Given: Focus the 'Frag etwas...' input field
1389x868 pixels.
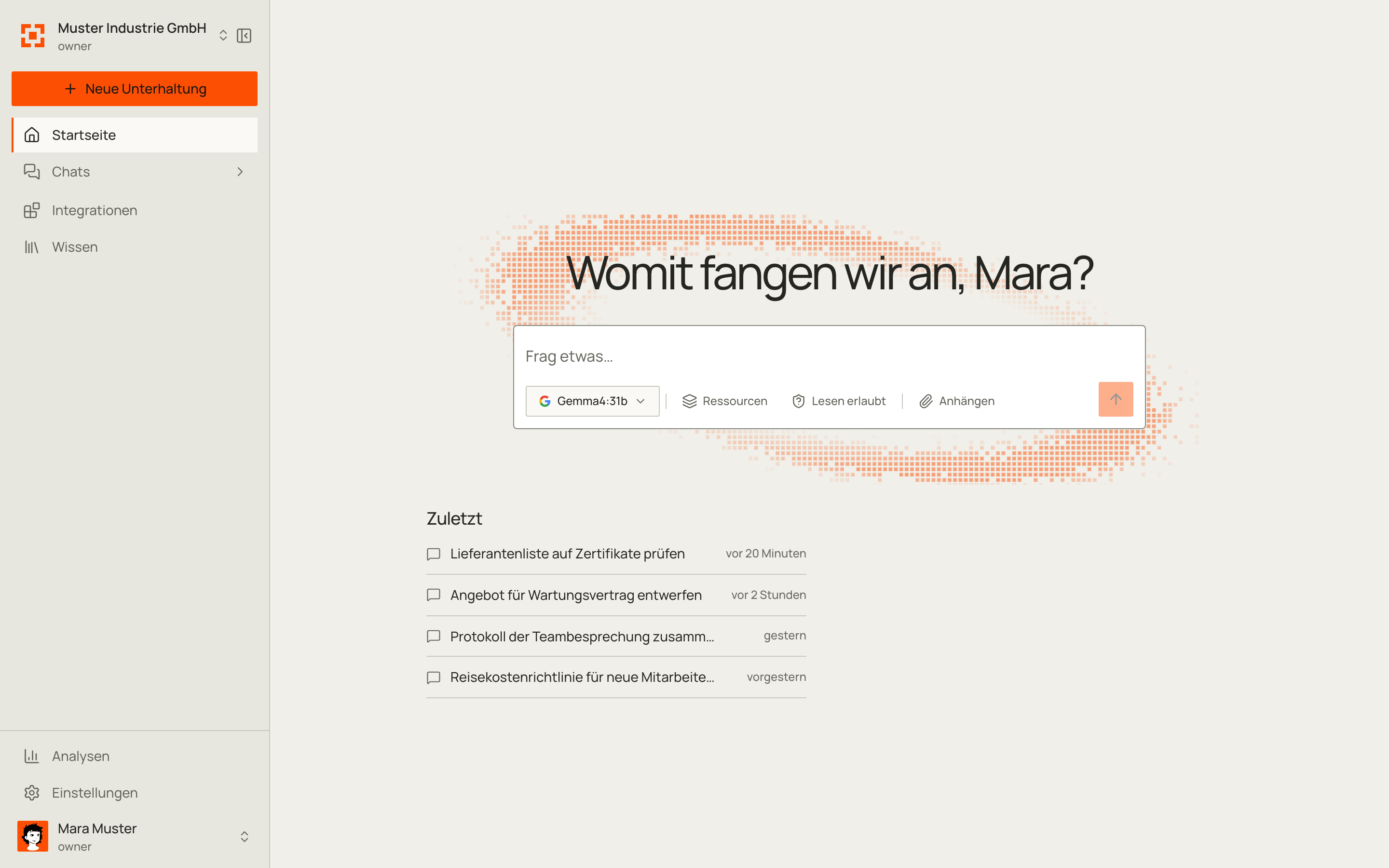Looking at the screenshot, I should [x=829, y=356].
